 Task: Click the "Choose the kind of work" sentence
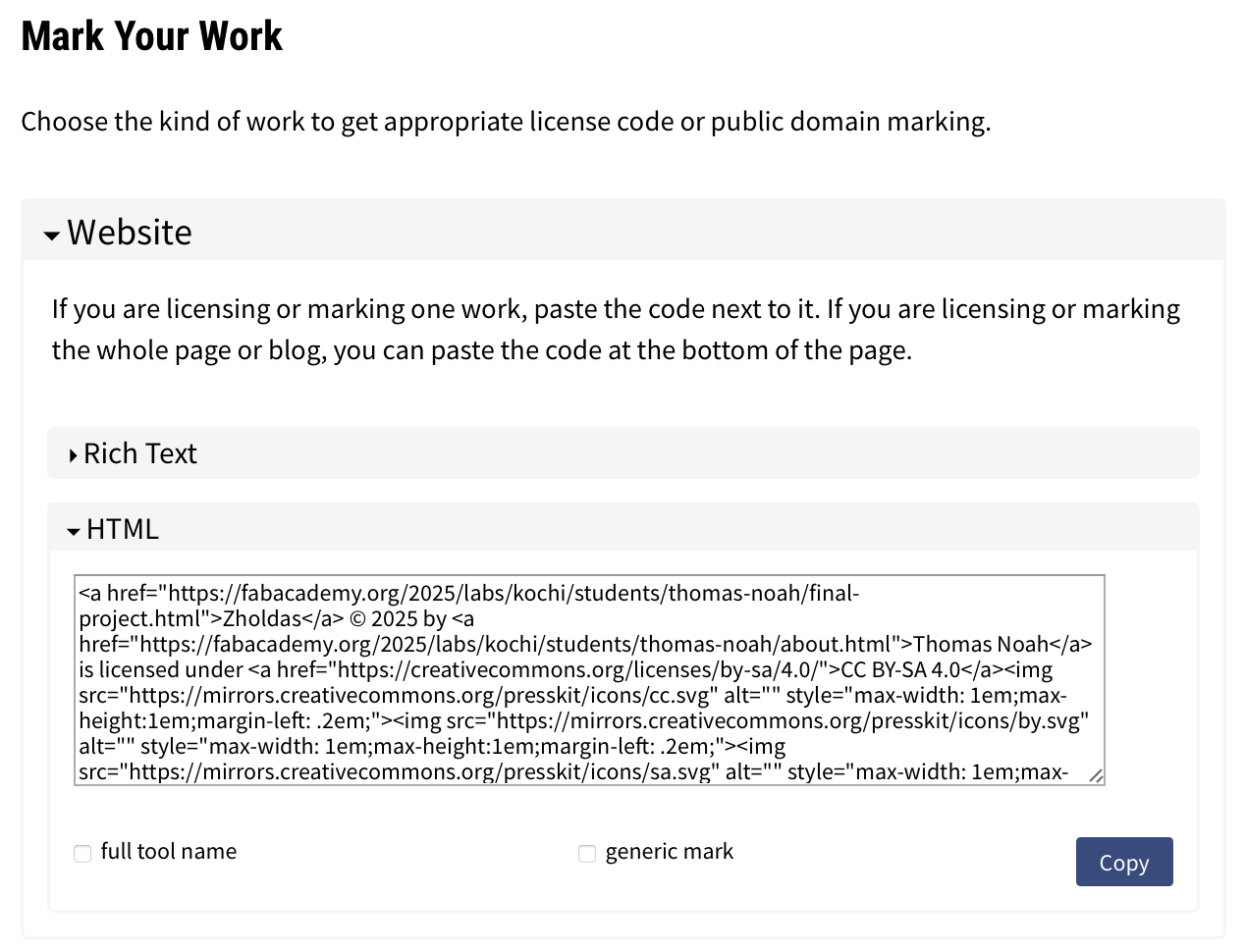(x=506, y=122)
